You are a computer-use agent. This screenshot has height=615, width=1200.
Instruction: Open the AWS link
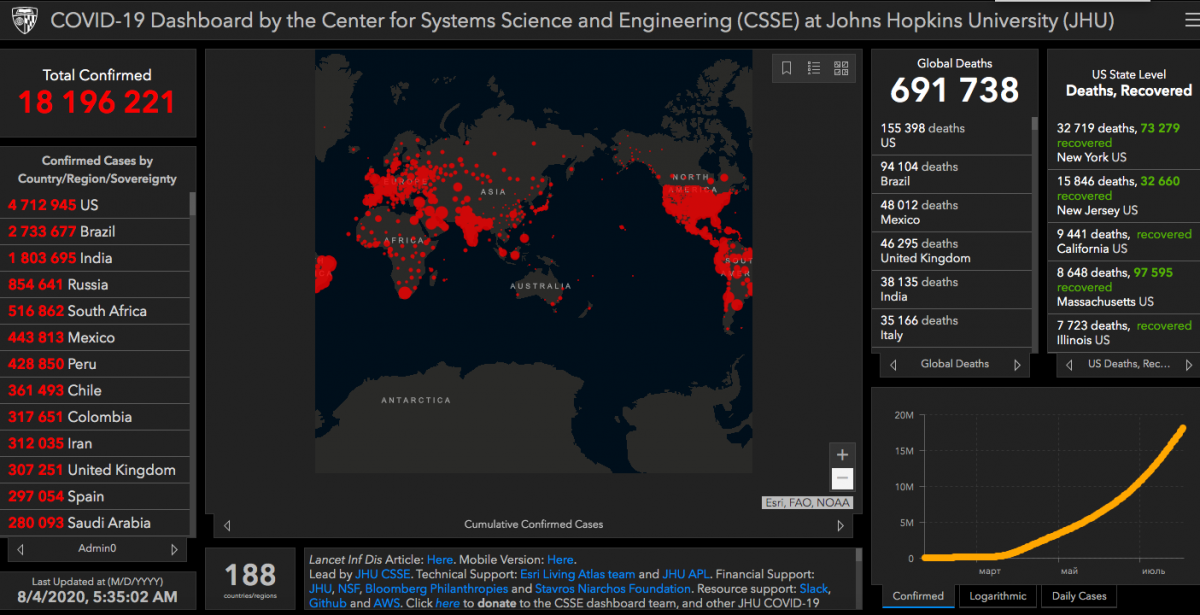point(388,604)
